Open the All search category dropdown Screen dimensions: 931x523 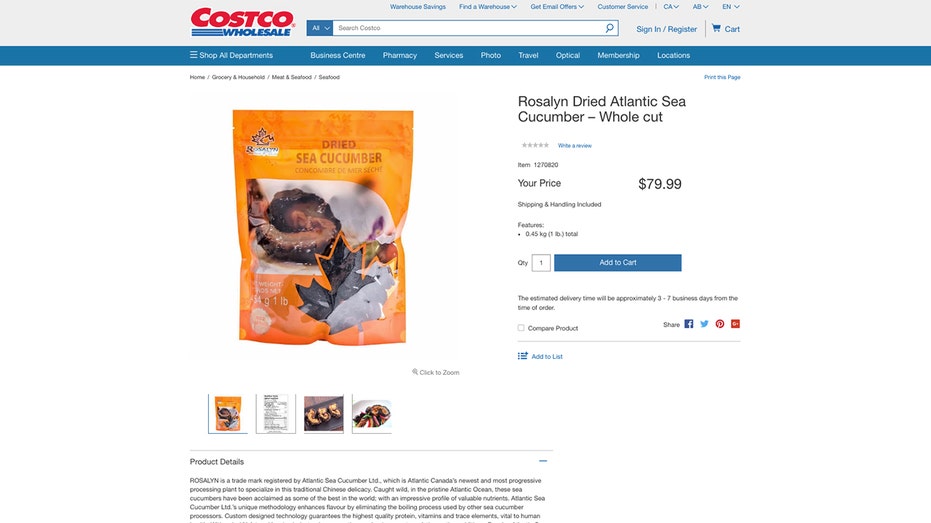click(319, 28)
